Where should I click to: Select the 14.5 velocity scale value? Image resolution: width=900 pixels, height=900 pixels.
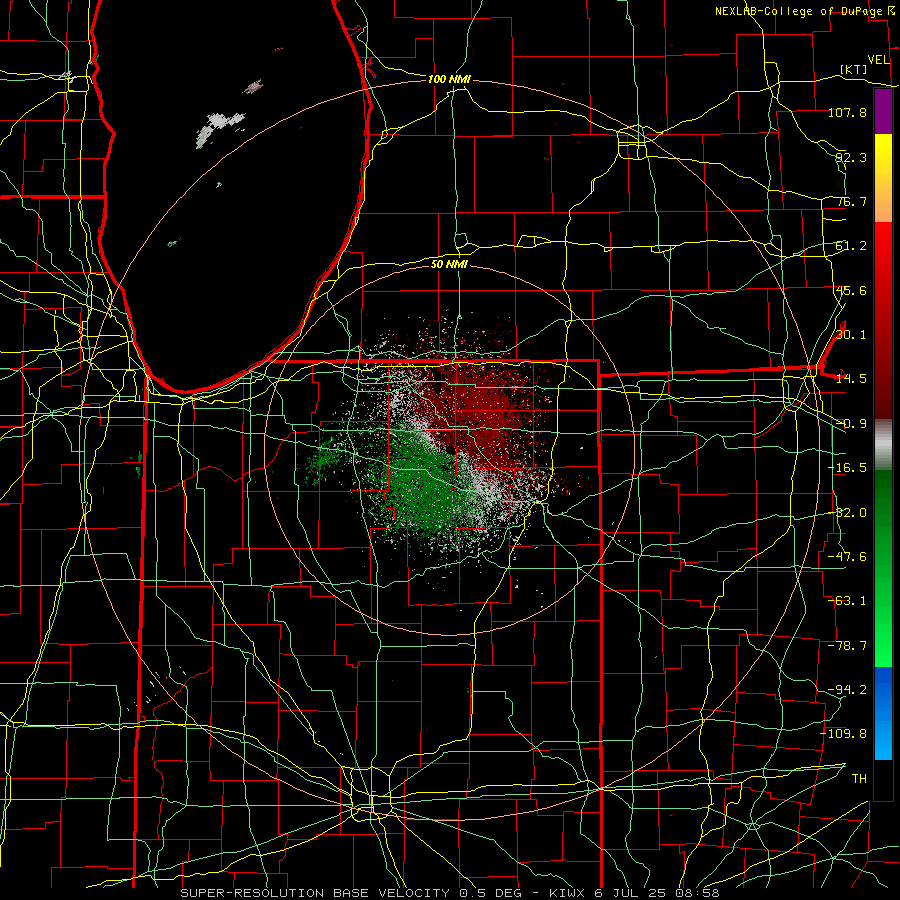tap(851, 379)
